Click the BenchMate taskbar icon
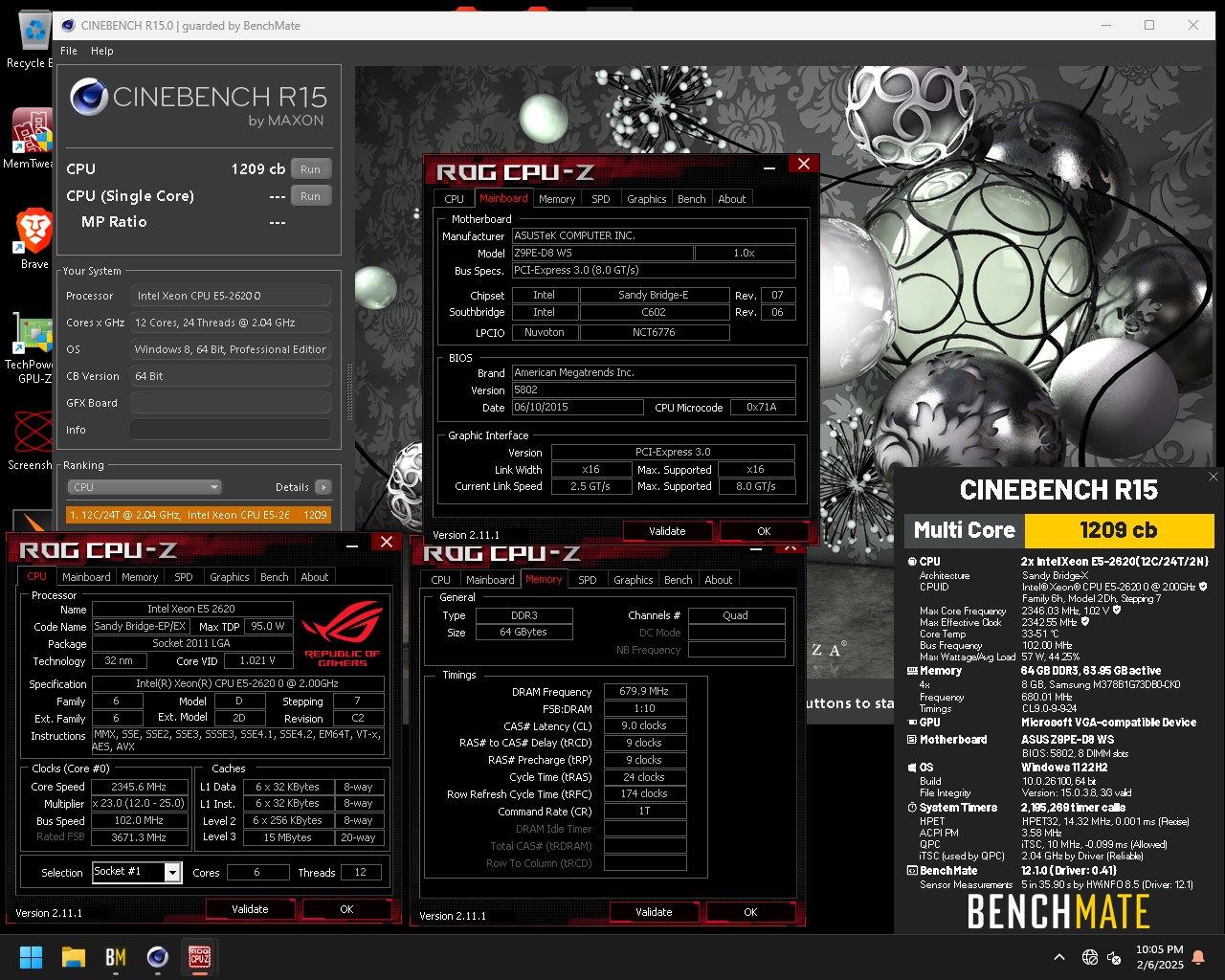 (x=116, y=957)
